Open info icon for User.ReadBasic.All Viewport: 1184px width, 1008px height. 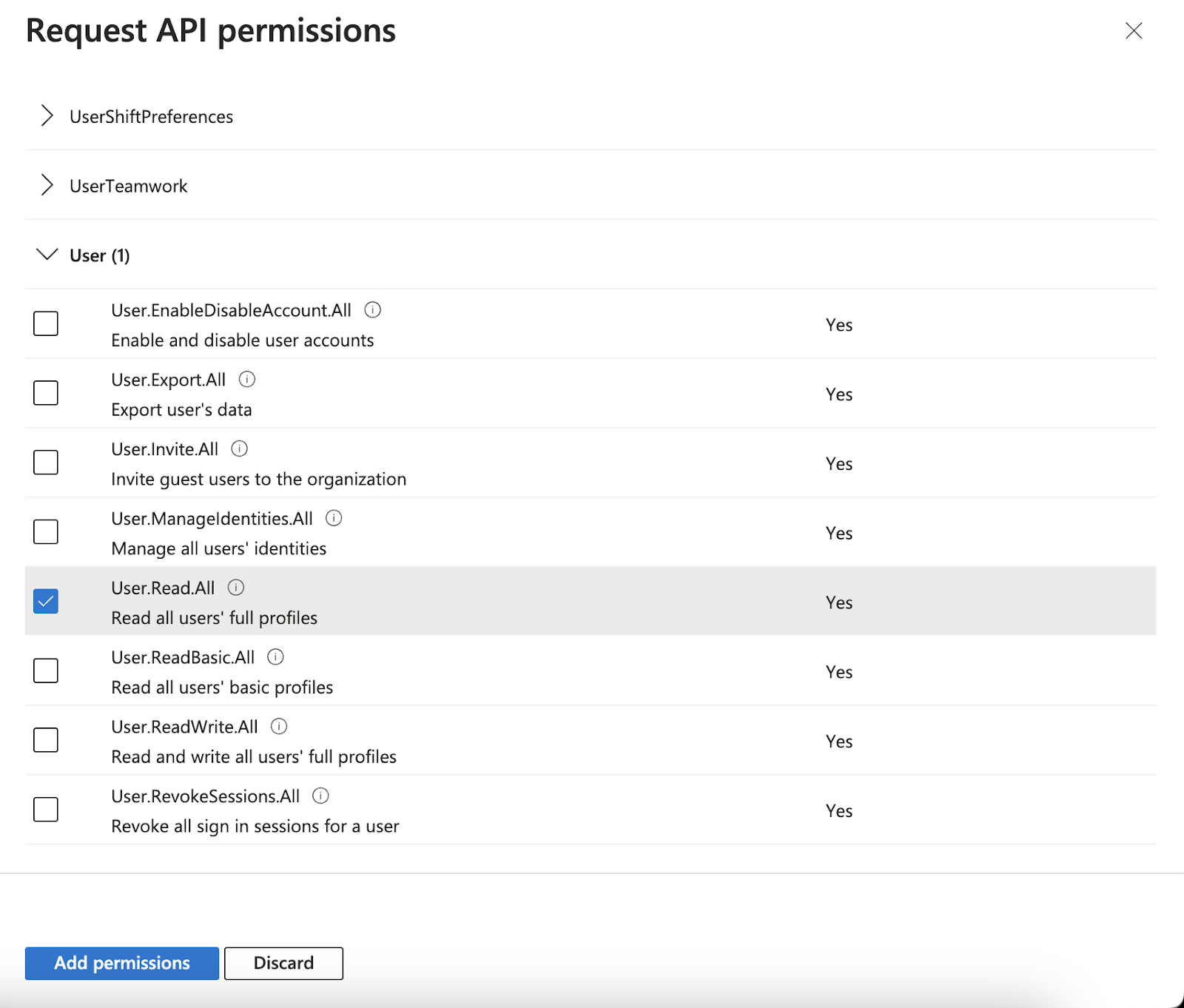(276, 657)
